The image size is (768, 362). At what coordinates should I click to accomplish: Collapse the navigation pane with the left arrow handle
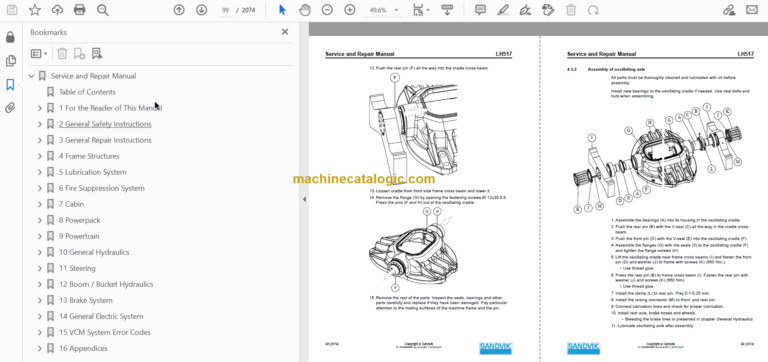click(304, 199)
